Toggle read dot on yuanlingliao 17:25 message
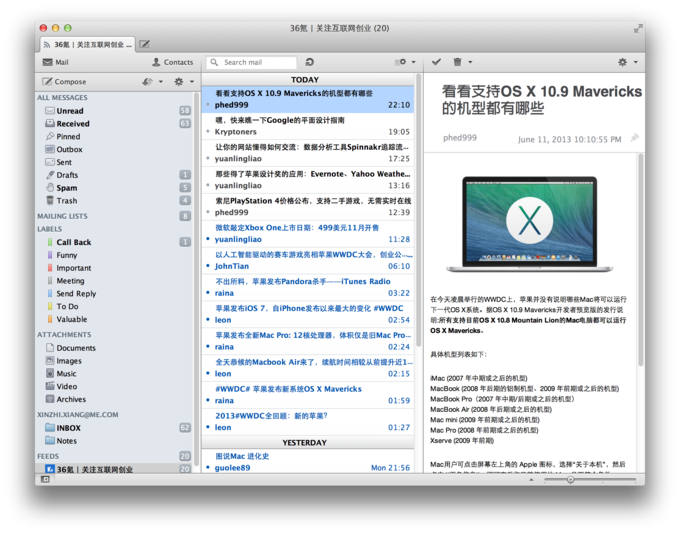 208,158
